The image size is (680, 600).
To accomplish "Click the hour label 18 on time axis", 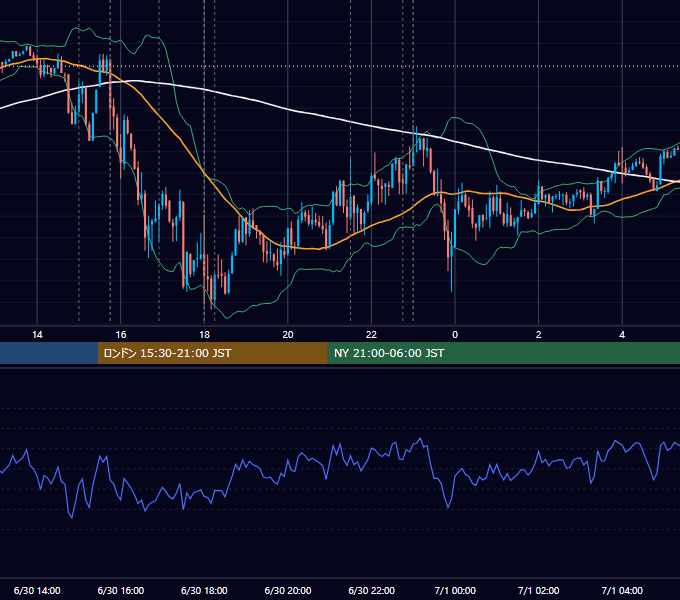I will click(204, 335).
